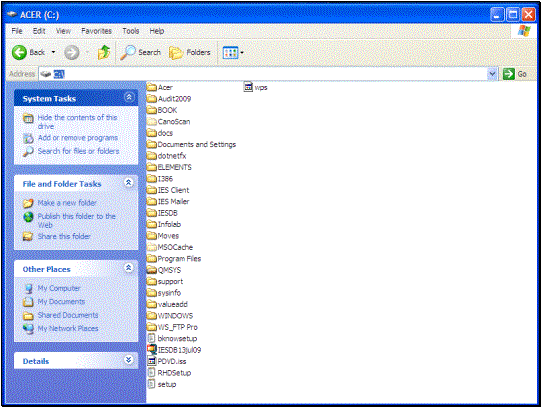Select the Acer folder icon

152,87
